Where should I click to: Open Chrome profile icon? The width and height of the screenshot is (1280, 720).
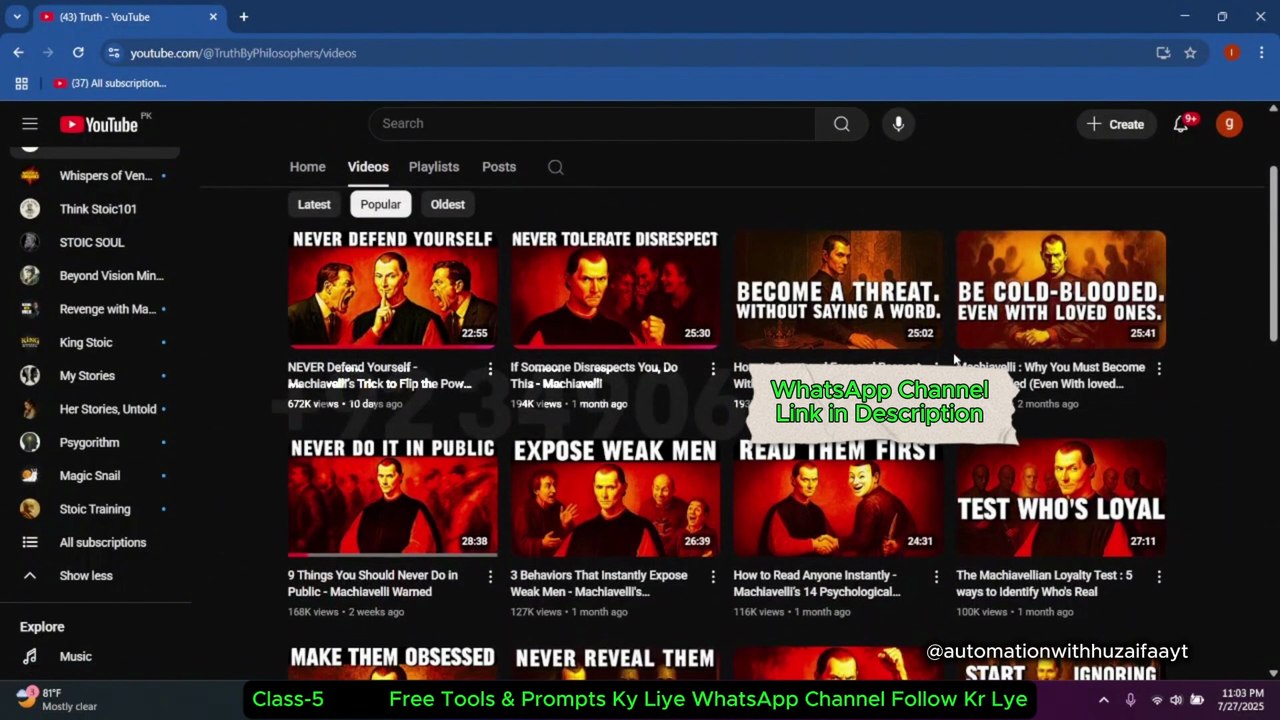point(1232,53)
